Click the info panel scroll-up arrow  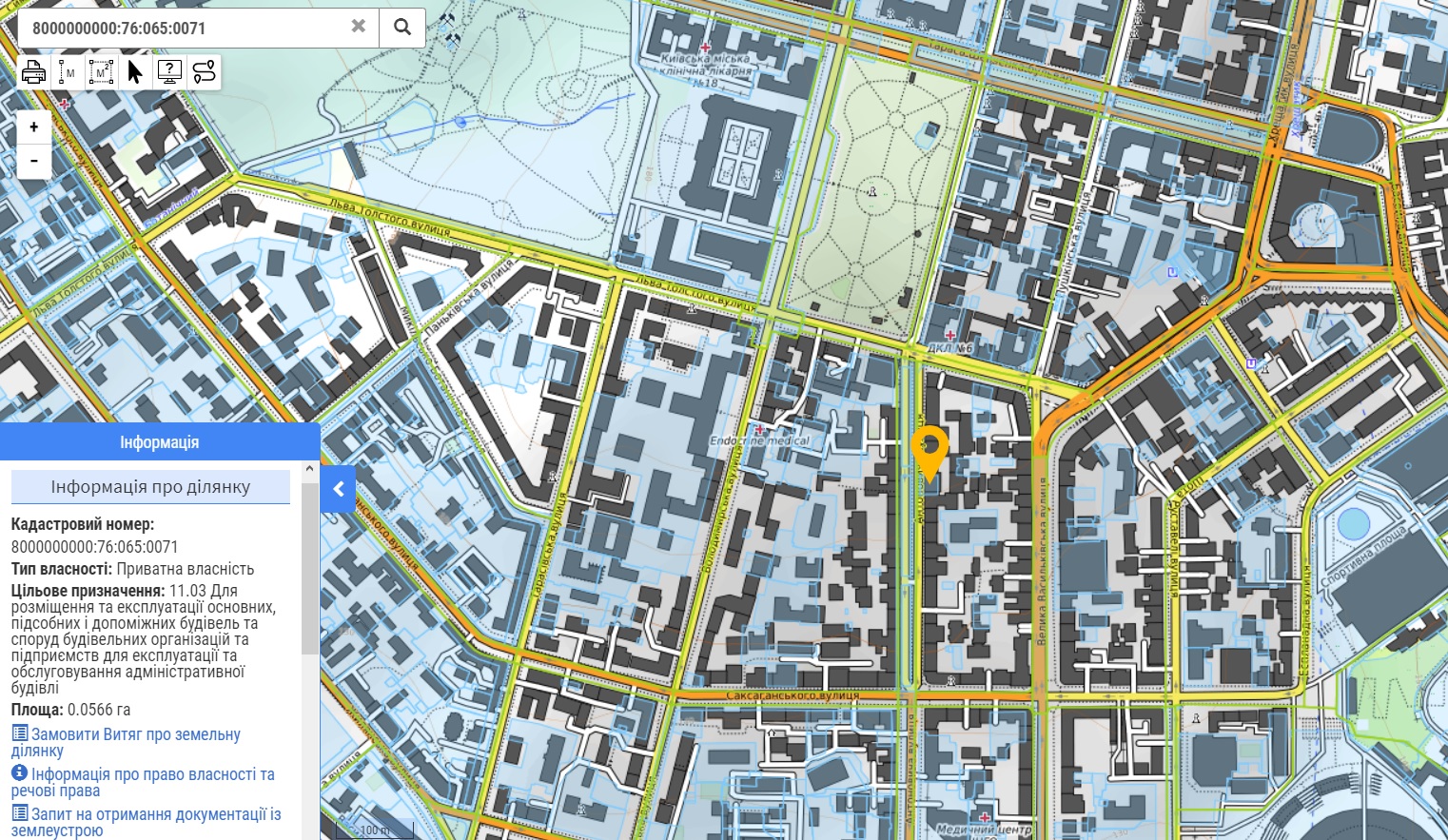click(x=310, y=470)
